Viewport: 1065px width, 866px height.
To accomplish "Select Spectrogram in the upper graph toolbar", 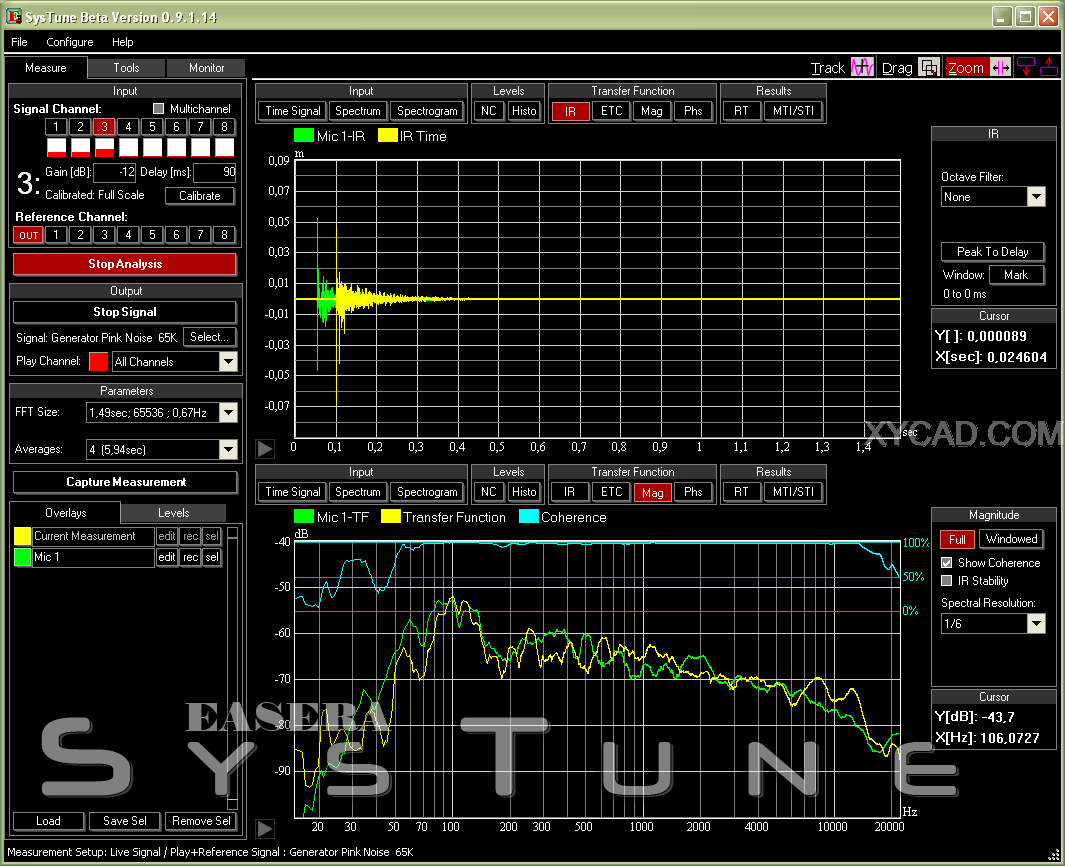I will pos(427,111).
